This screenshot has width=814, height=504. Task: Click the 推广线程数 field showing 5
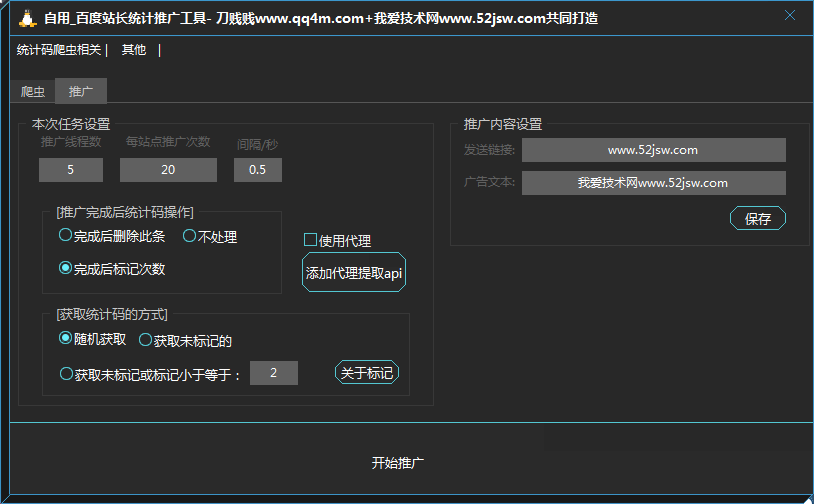coord(71,170)
